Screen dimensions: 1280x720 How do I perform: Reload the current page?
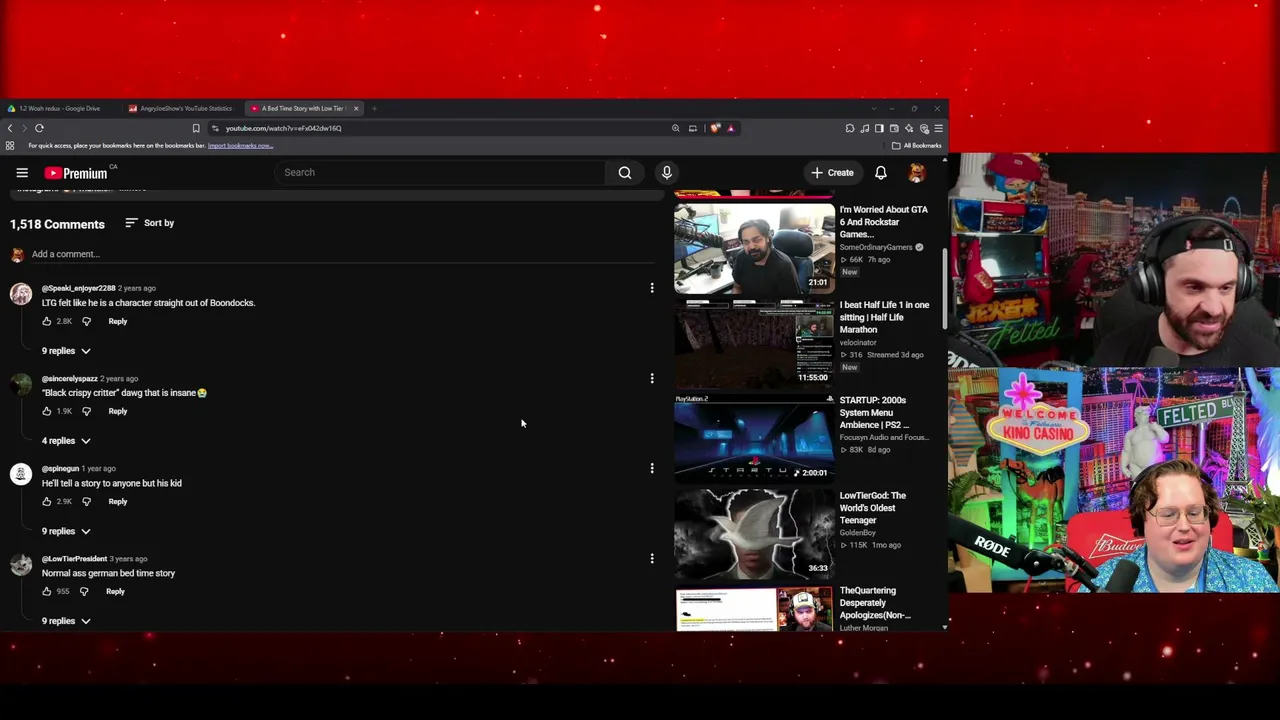tap(39, 128)
